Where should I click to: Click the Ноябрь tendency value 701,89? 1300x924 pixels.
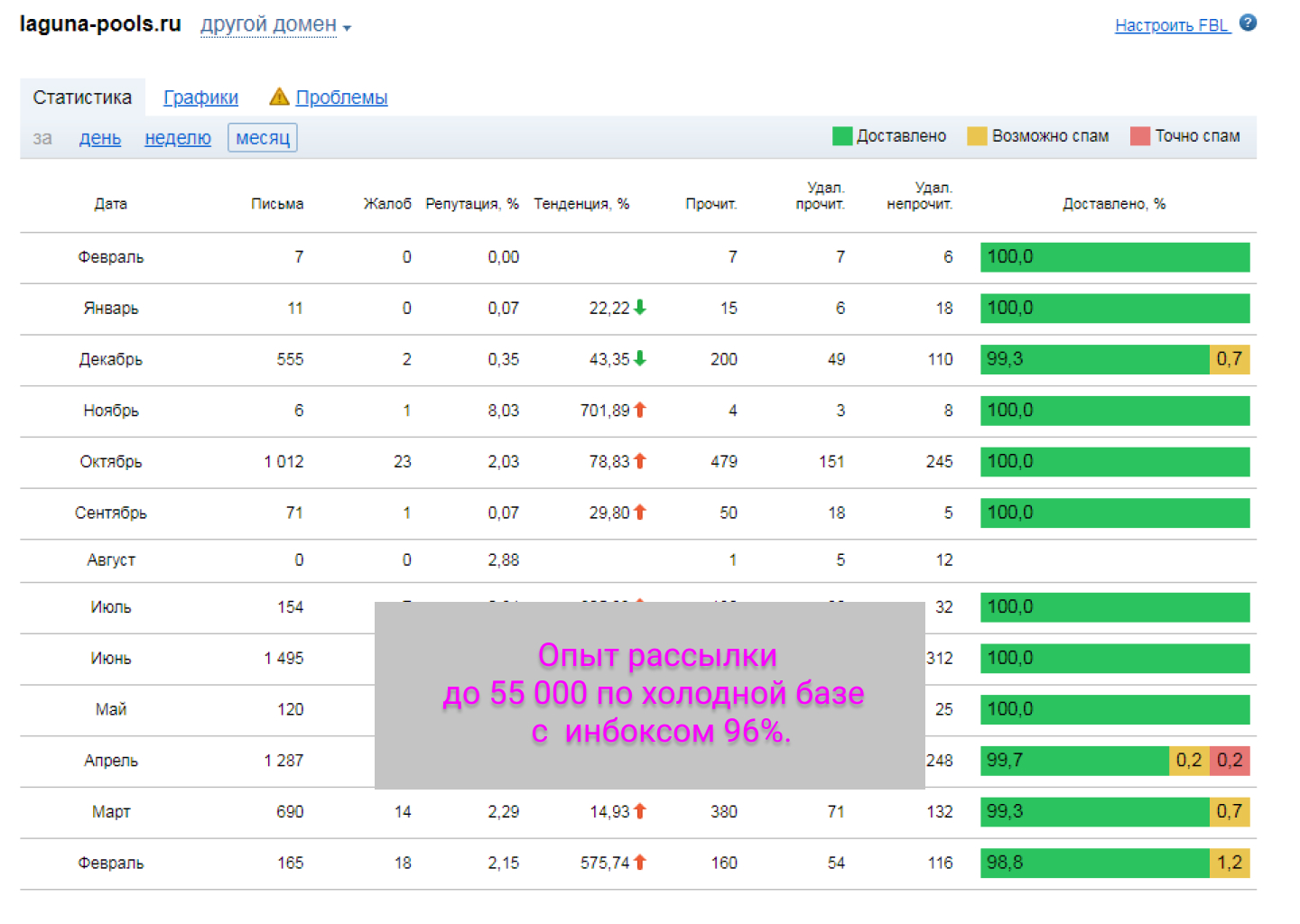(605, 411)
